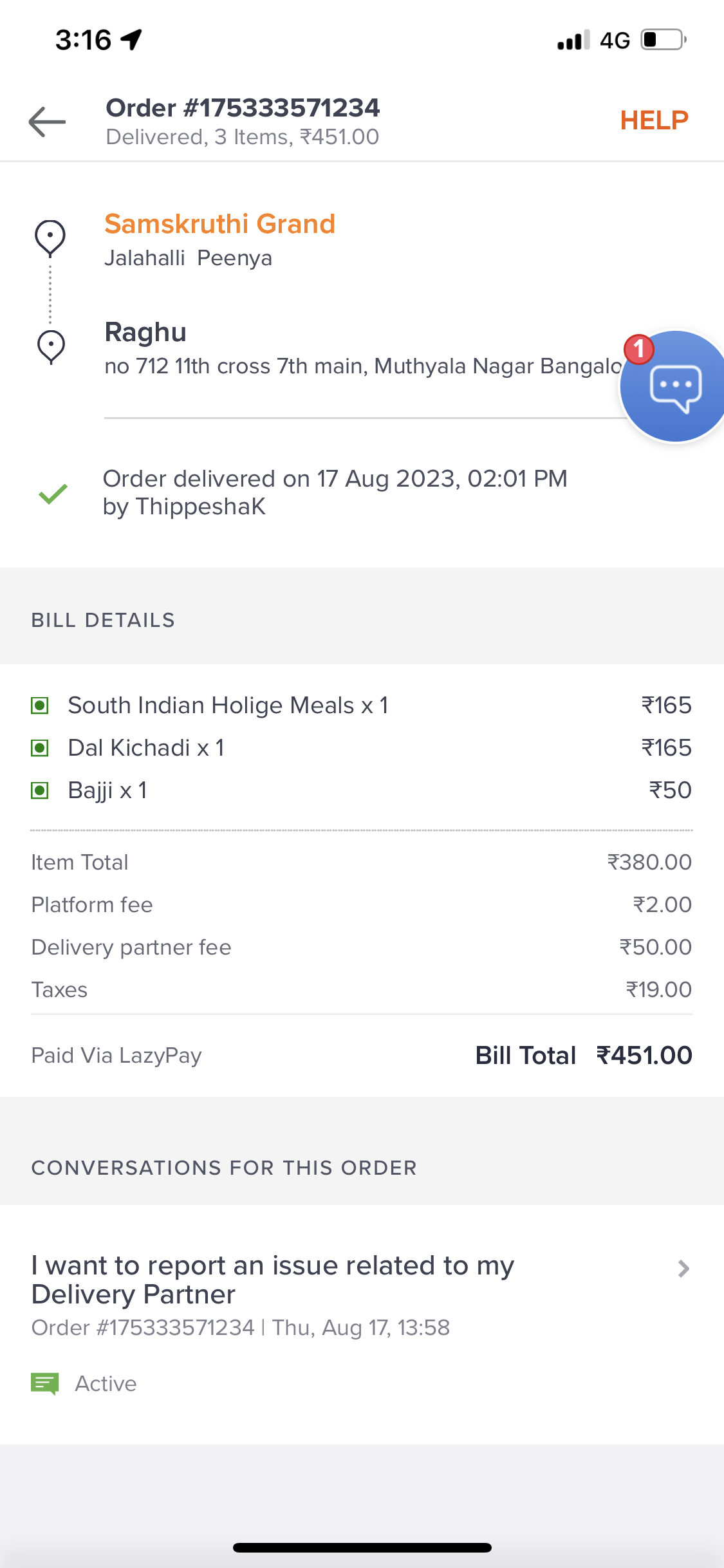Viewport: 724px width, 1568px height.
Task: Tap the home indicator bar
Action: pyautogui.click(x=362, y=1547)
